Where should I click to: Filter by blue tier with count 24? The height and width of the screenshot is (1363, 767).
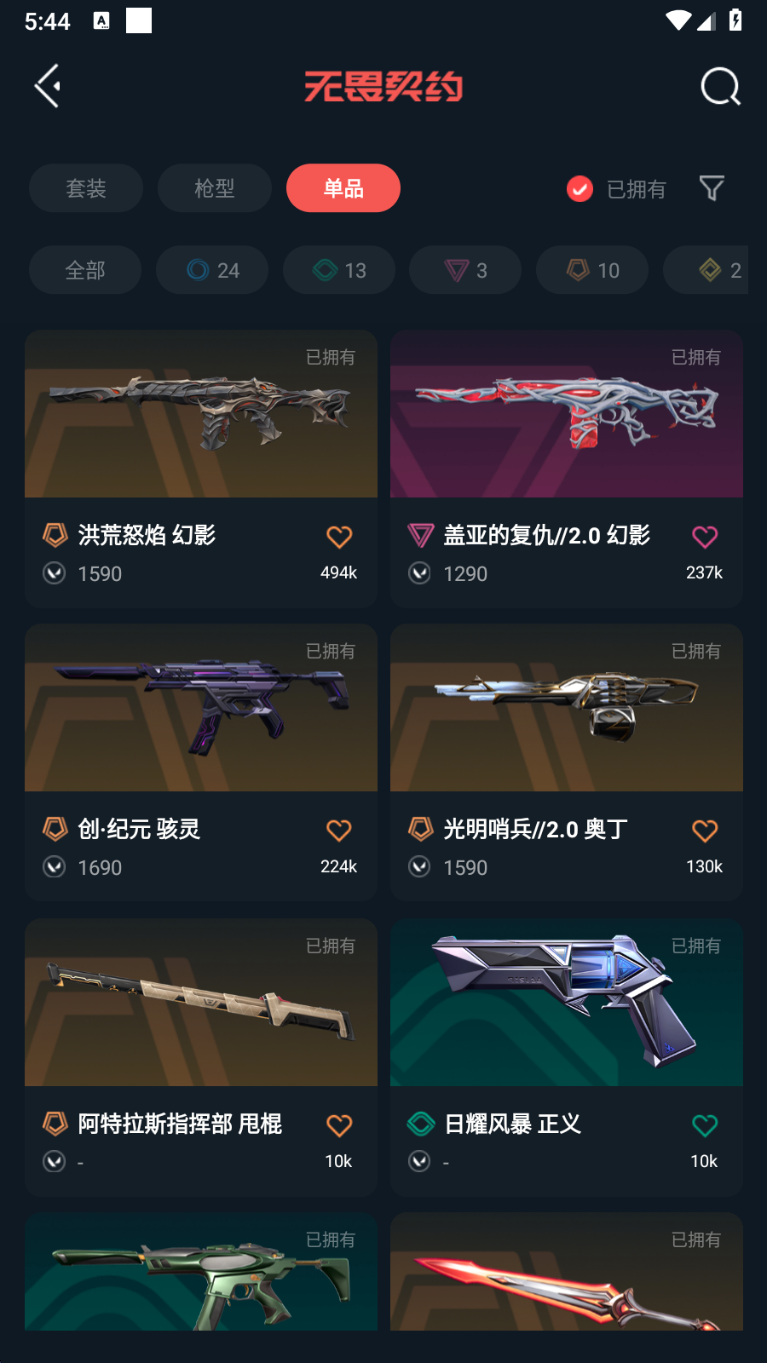pyautogui.click(x=212, y=270)
